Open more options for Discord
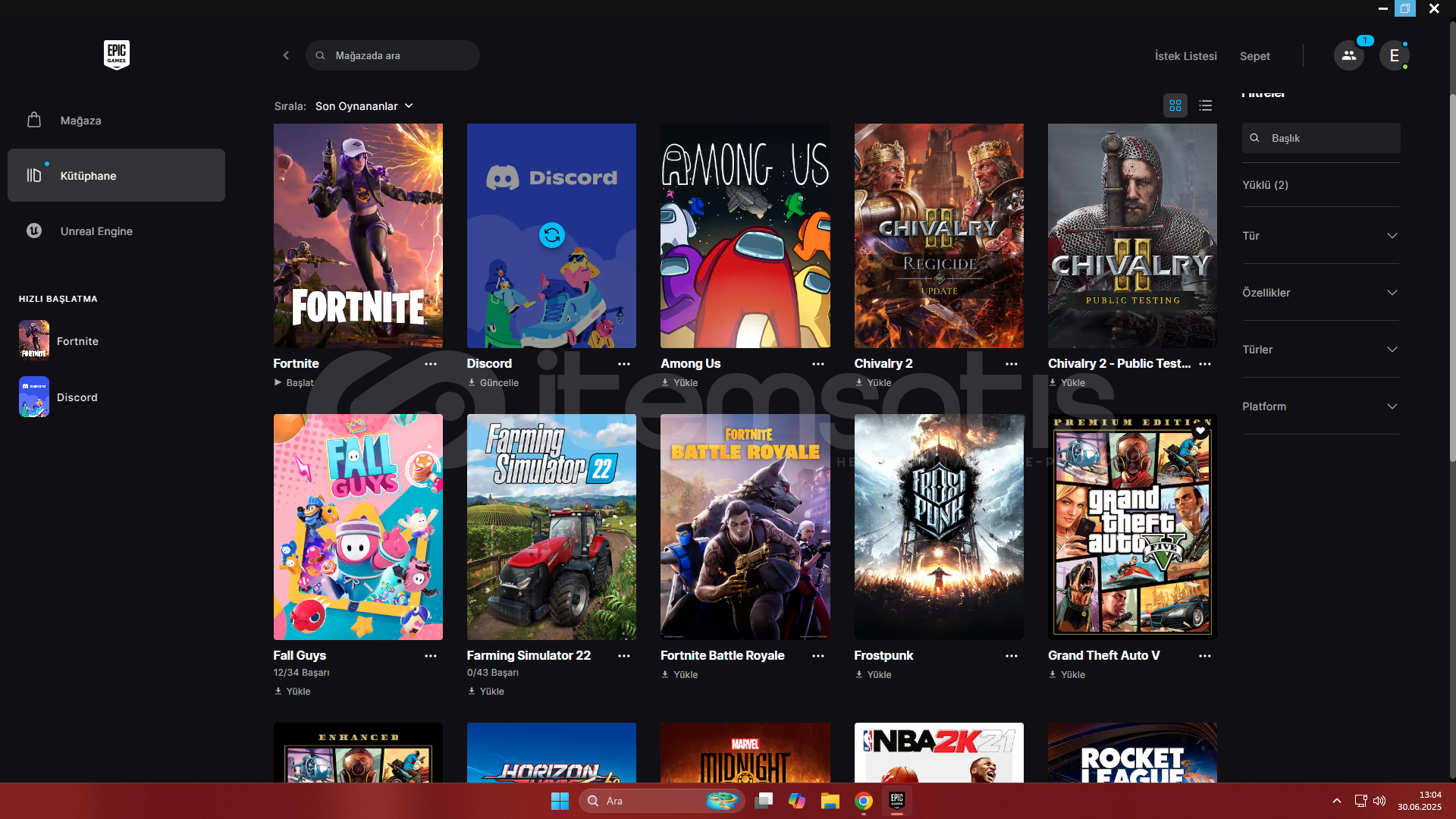The image size is (1456, 819). pyautogui.click(x=624, y=364)
